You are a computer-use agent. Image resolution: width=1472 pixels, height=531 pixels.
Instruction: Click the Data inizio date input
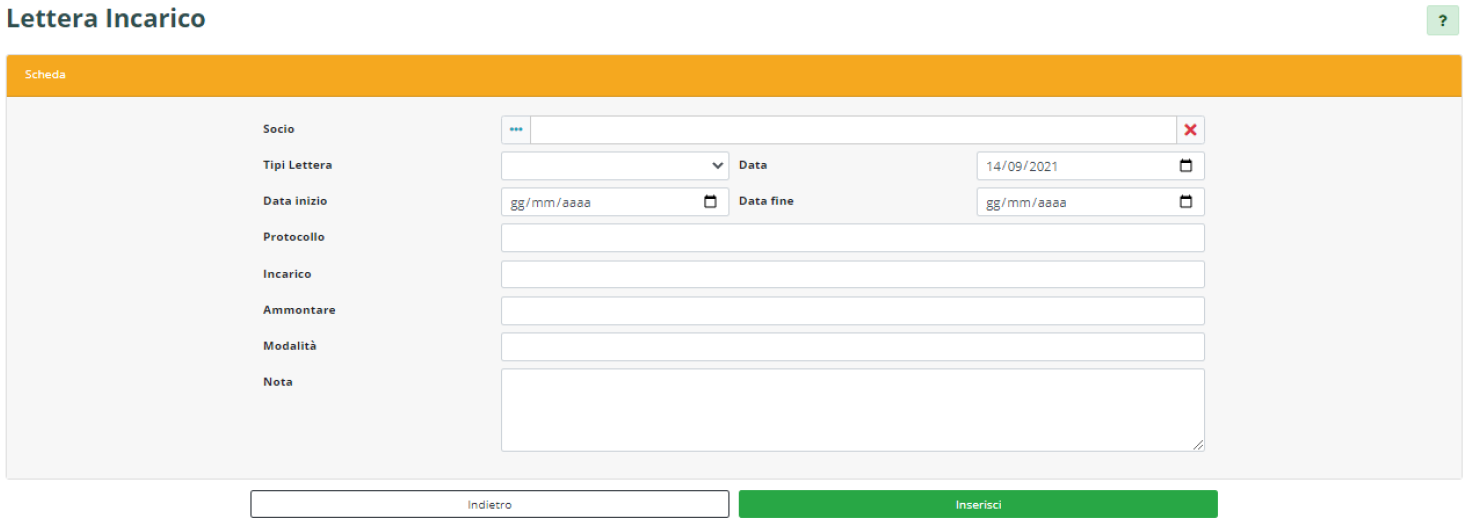point(600,202)
